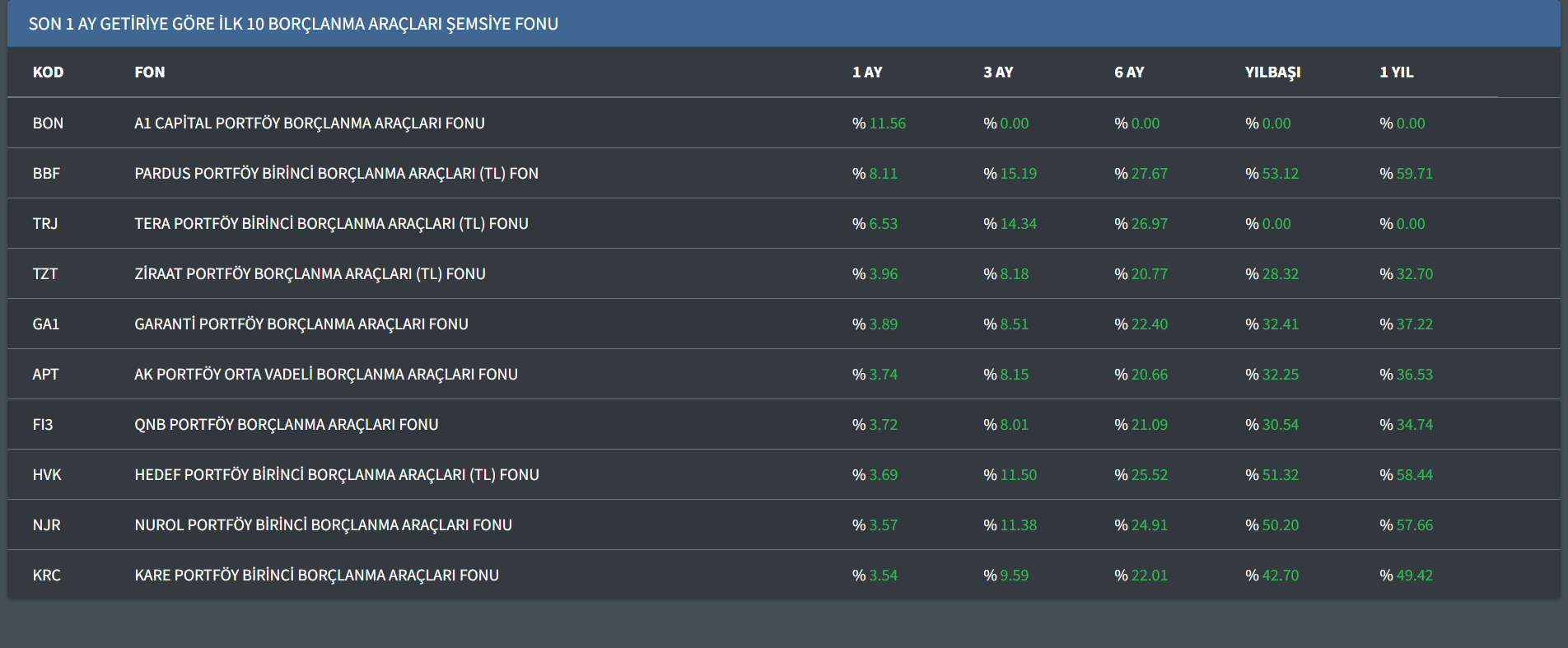
Task: Click the NJR fund code
Action: click(x=46, y=525)
